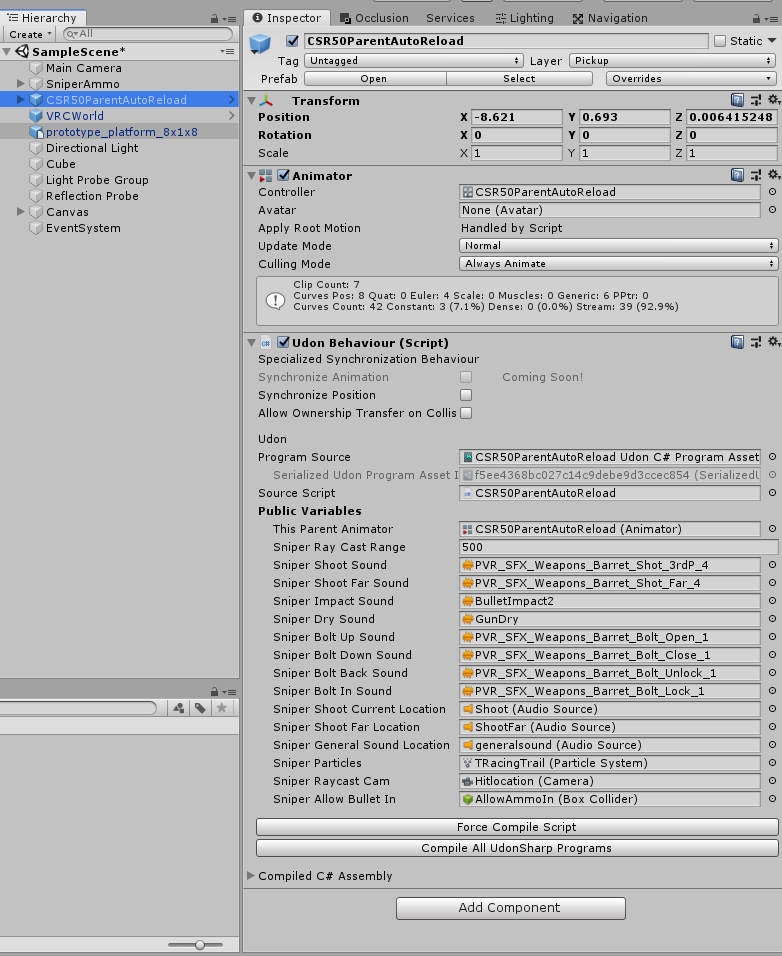This screenshot has height=956, width=782.
Task: Click Sniper Ray Cast Range field with 500
Action: point(618,548)
